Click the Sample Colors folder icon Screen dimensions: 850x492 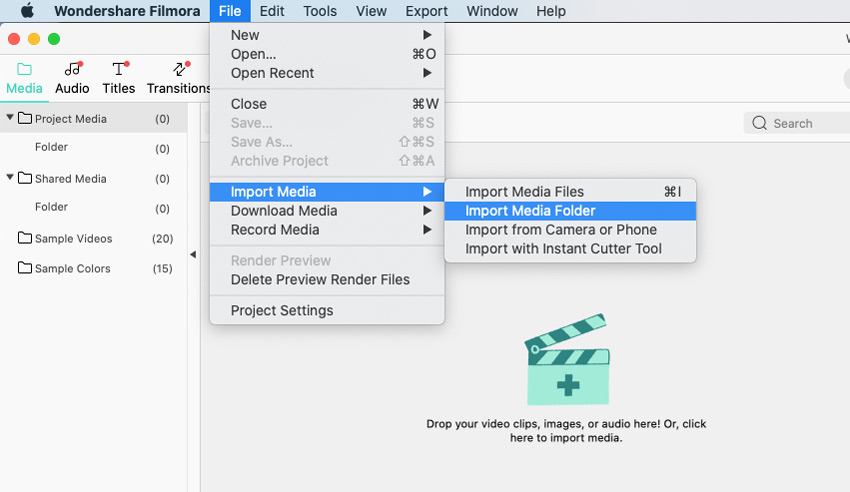pos(24,267)
